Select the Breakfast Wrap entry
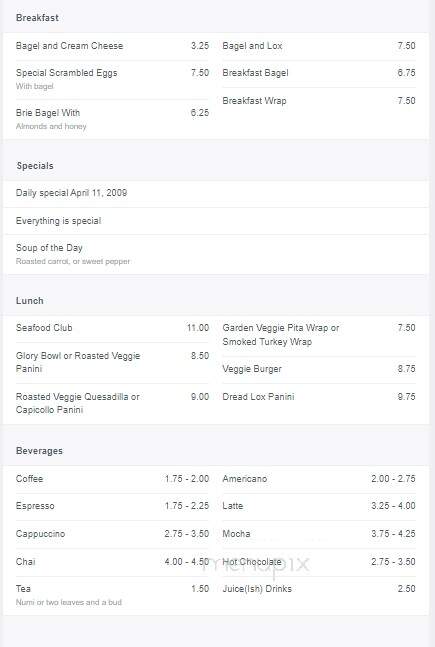 [x=319, y=101]
